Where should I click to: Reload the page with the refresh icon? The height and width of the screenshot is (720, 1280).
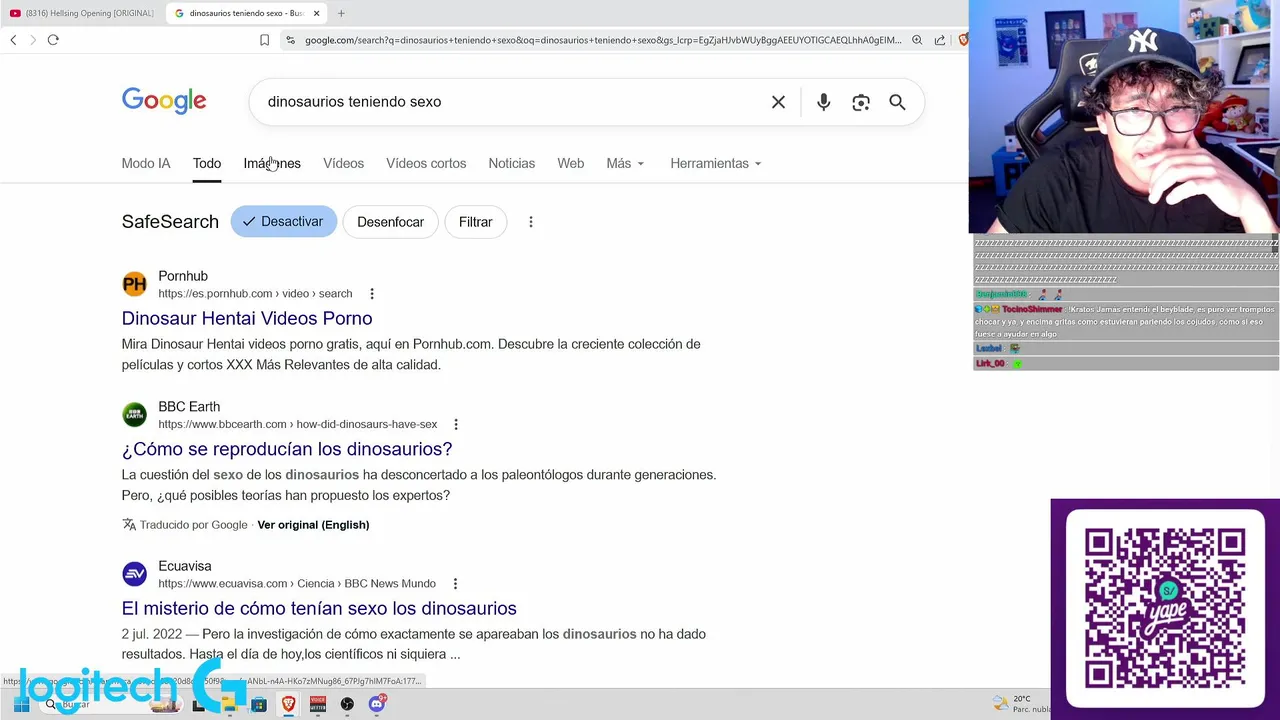(x=53, y=40)
